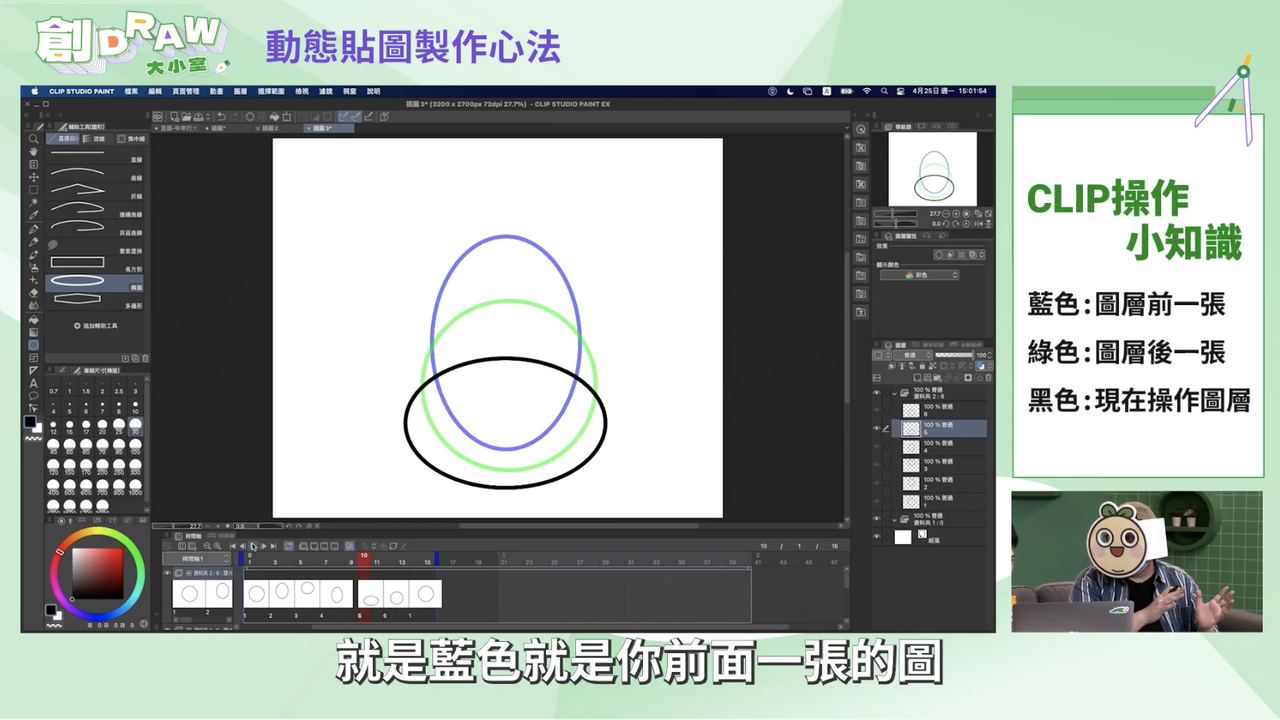1280x720 pixels.
Task: Select the Pencil tool
Action: tap(34, 243)
